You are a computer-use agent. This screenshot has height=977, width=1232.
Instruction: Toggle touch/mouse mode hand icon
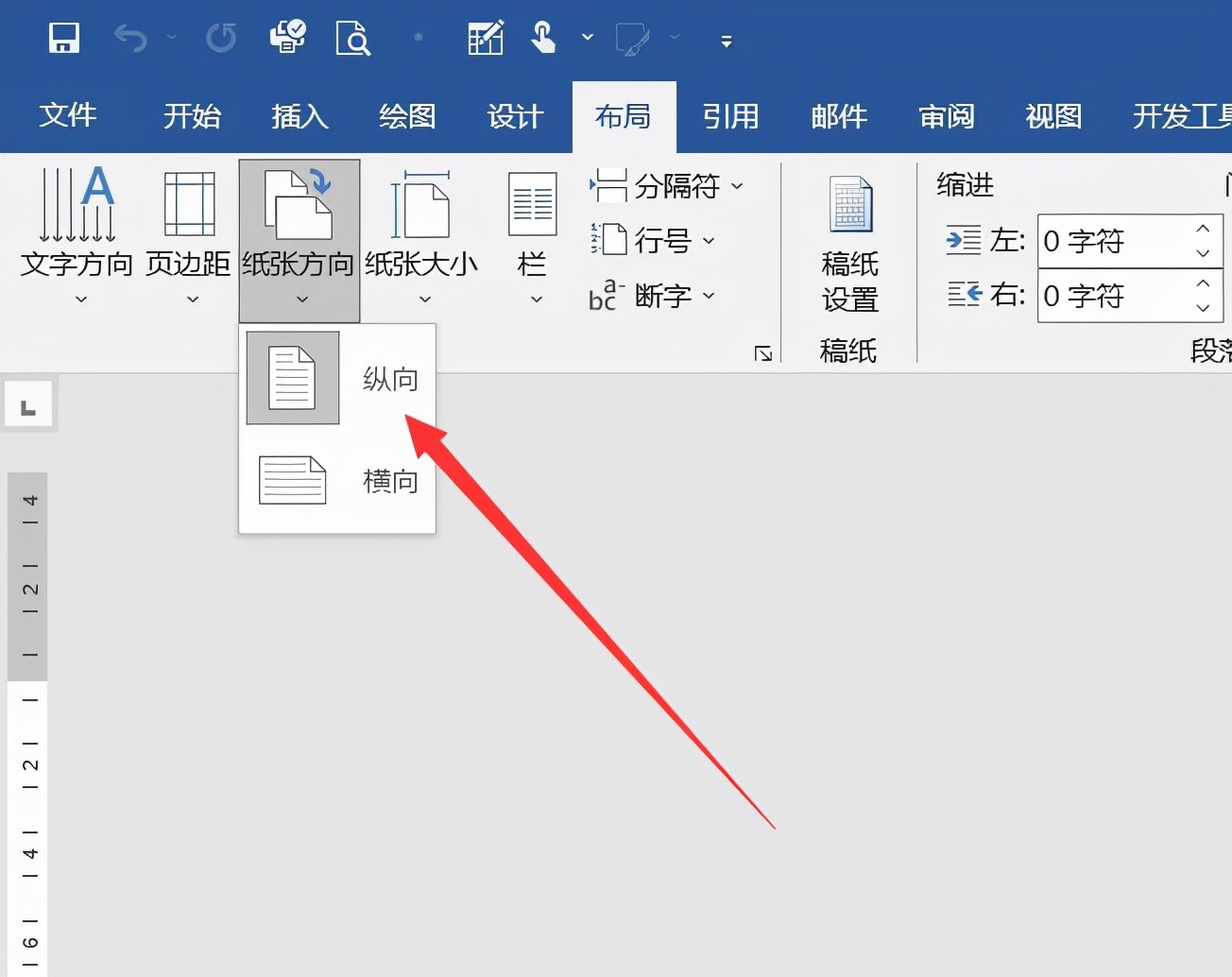[543, 38]
